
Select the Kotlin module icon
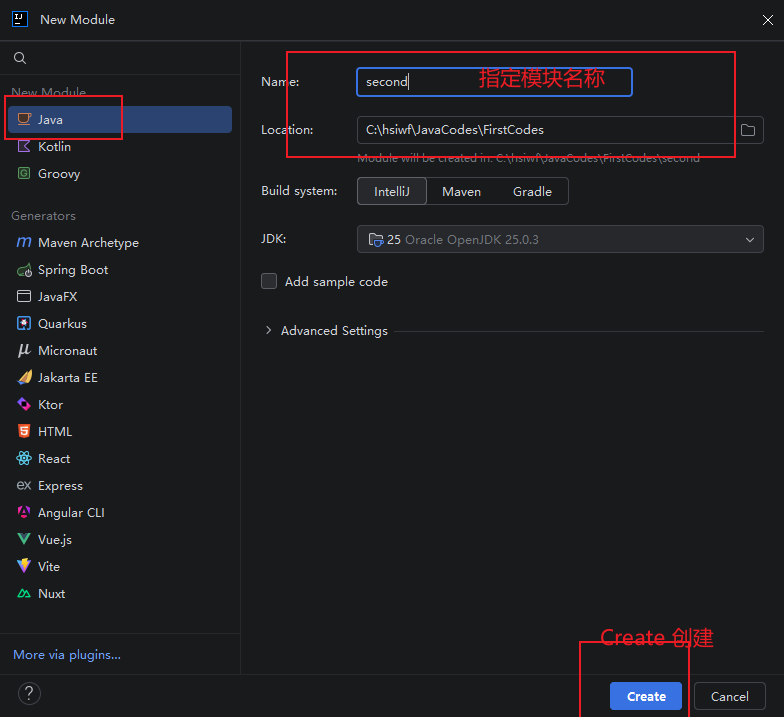24,146
